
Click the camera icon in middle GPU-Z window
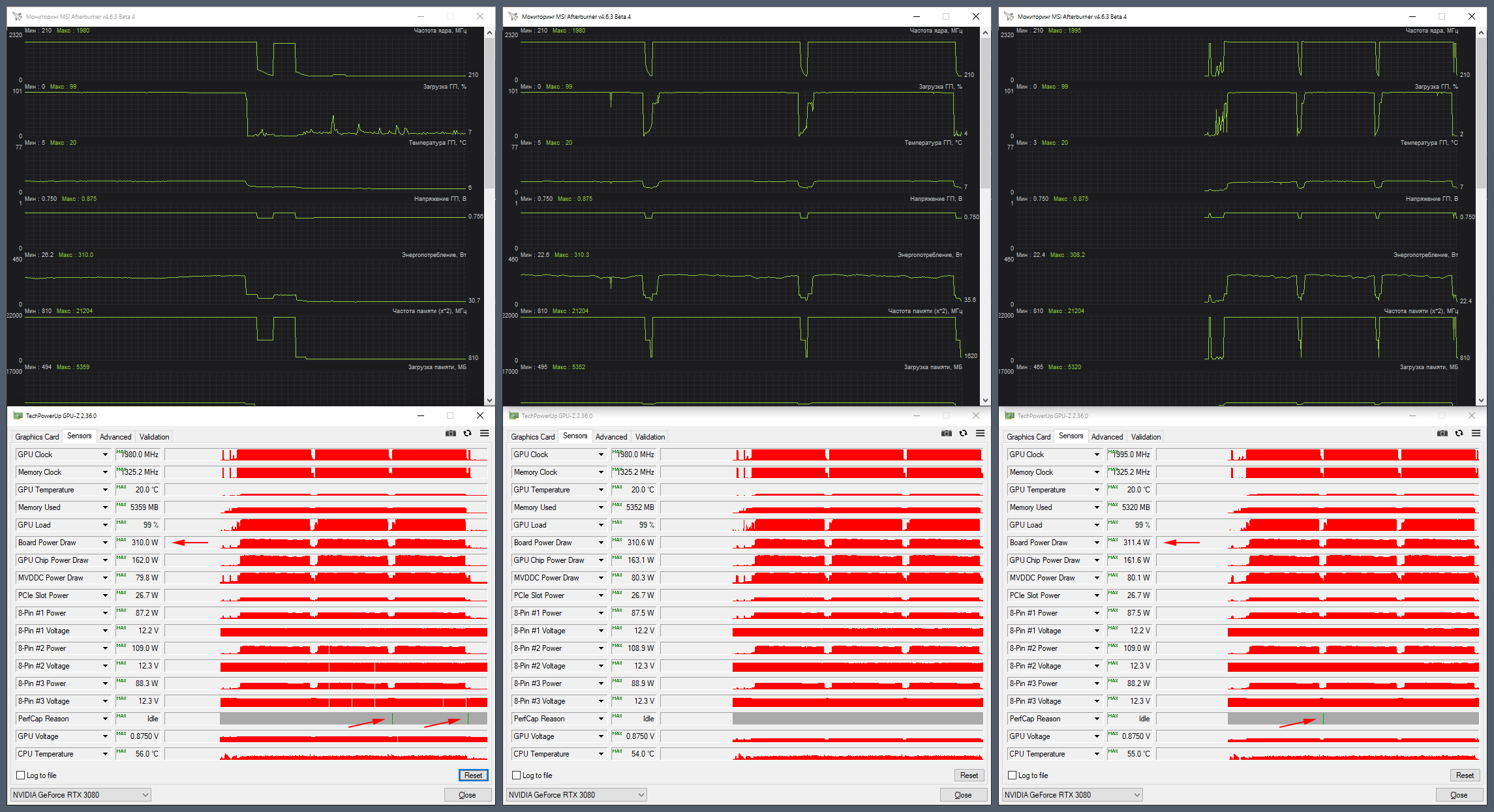click(947, 434)
